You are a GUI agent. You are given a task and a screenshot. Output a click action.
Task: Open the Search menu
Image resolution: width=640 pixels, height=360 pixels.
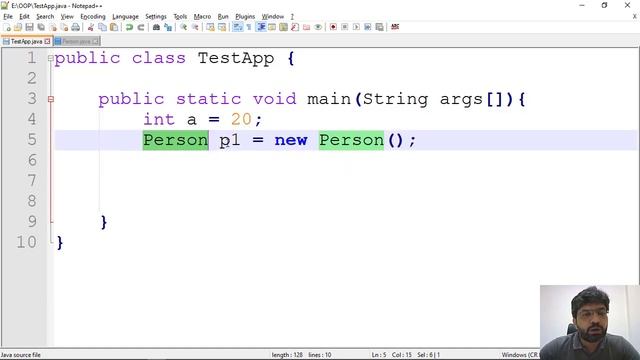click(45, 17)
